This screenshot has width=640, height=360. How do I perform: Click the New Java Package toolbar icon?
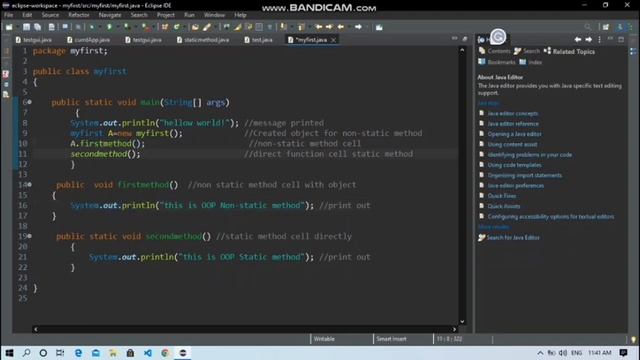[x=165, y=27]
